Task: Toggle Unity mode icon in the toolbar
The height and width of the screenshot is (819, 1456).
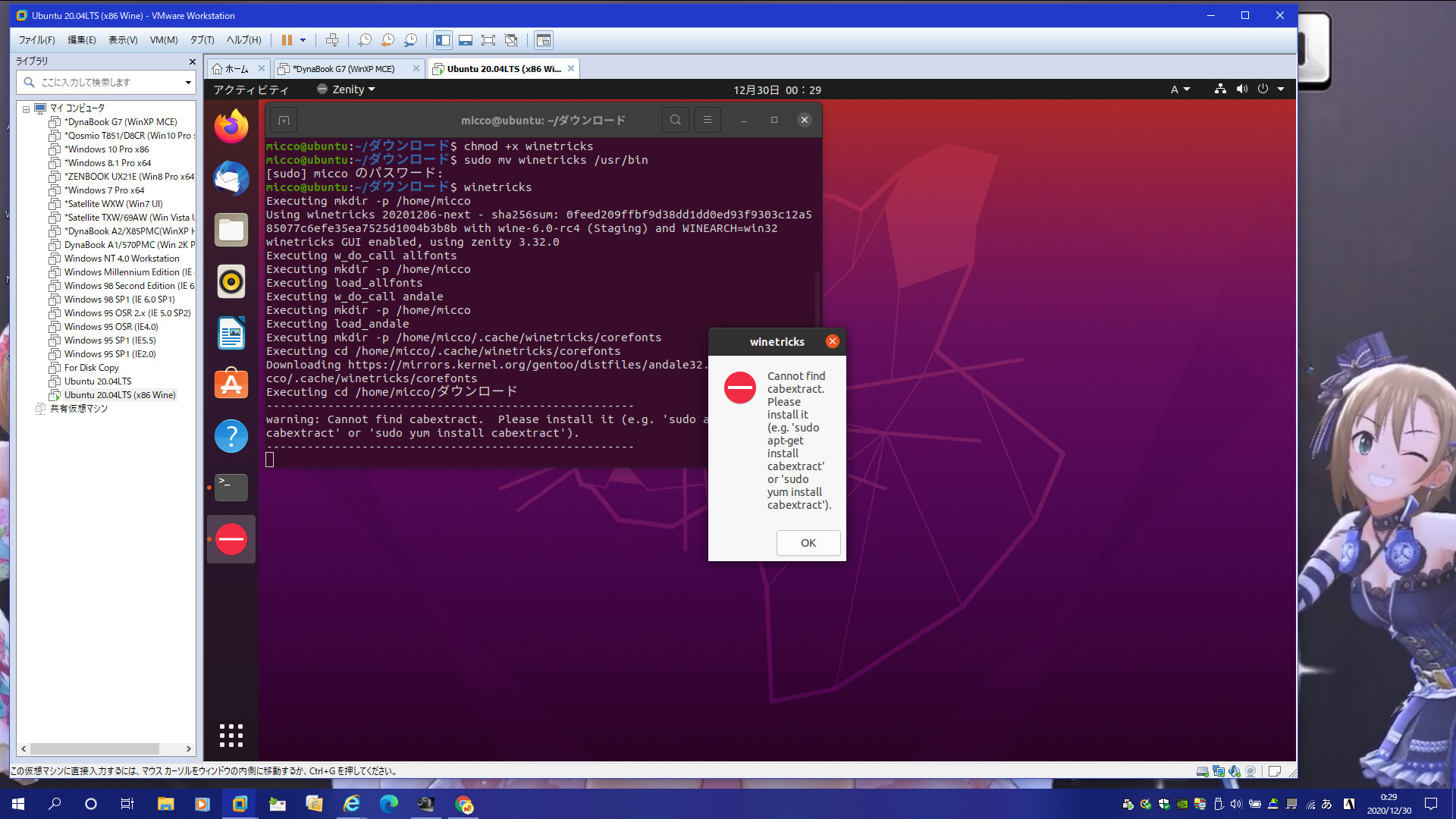Action: (x=511, y=40)
